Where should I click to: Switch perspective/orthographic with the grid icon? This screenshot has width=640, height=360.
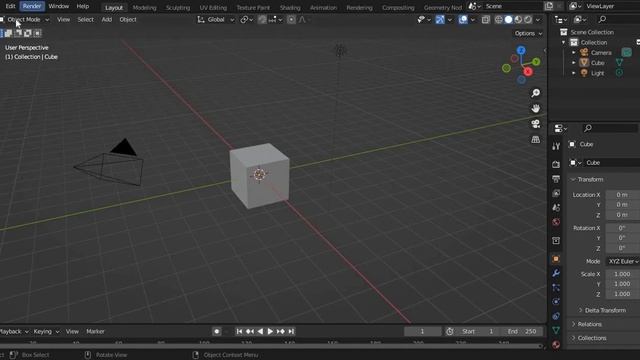(536, 139)
